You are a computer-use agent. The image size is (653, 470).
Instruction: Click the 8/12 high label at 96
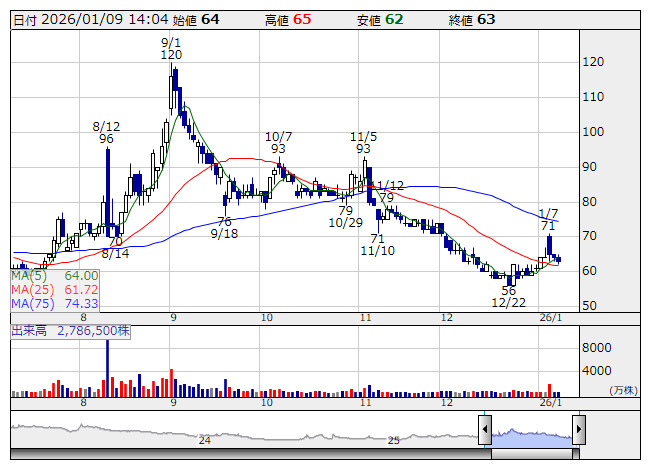106,133
